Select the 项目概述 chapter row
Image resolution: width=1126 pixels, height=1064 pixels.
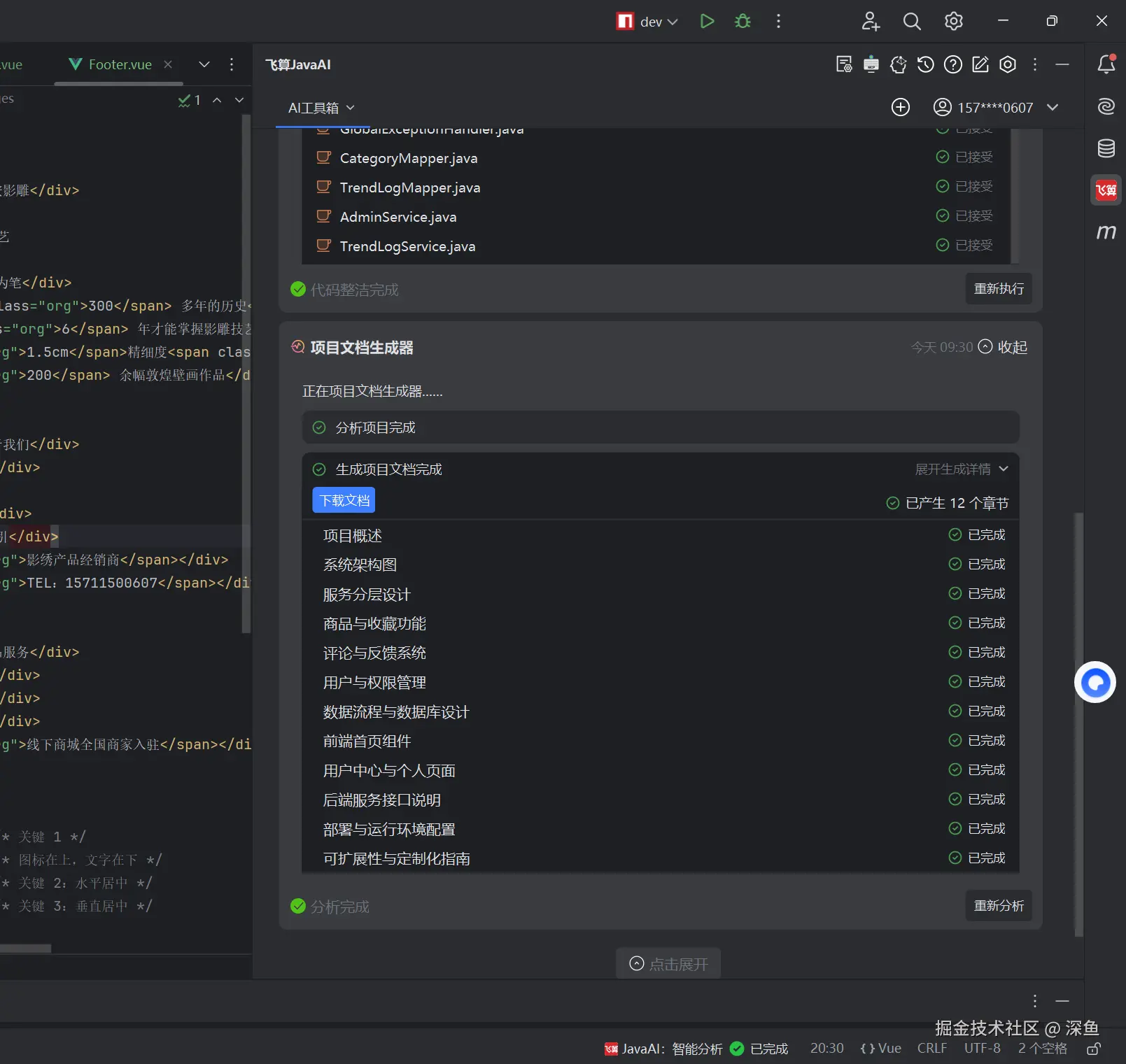tap(661, 535)
